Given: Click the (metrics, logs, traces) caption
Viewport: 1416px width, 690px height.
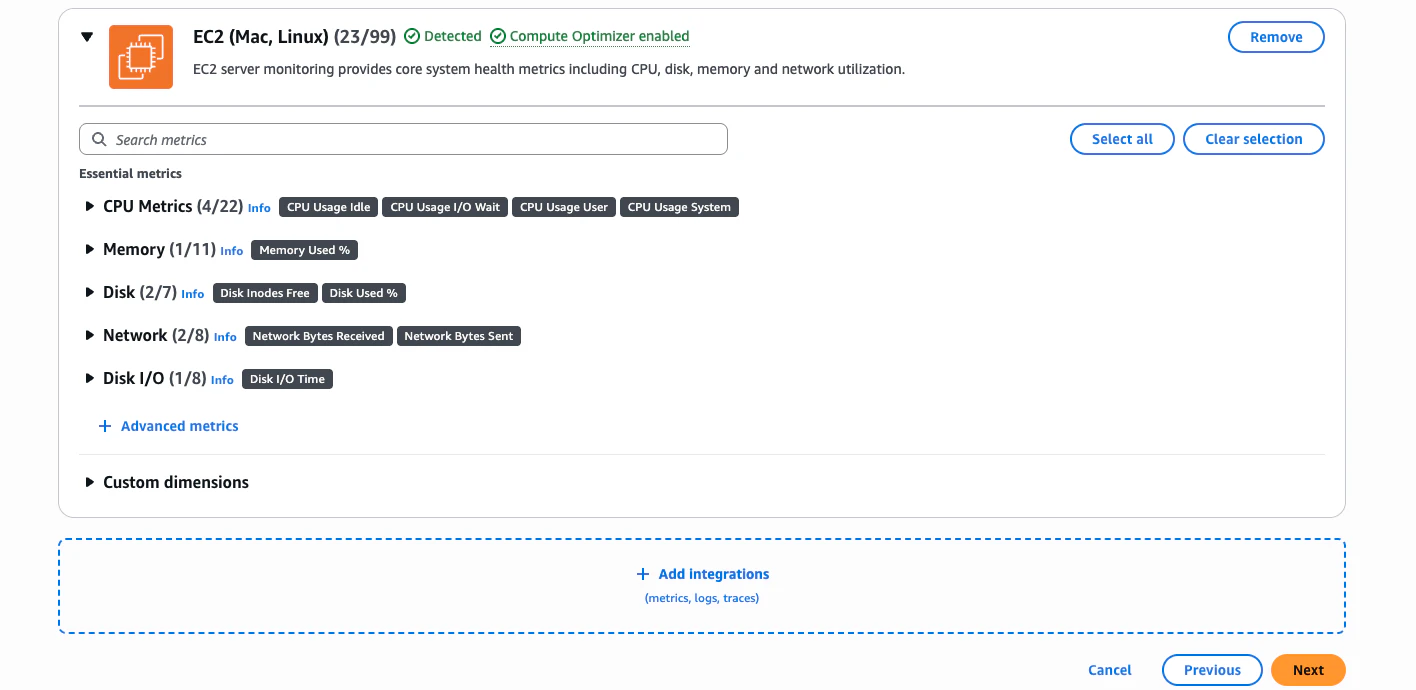Looking at the screenshot, I should [702, 598].
